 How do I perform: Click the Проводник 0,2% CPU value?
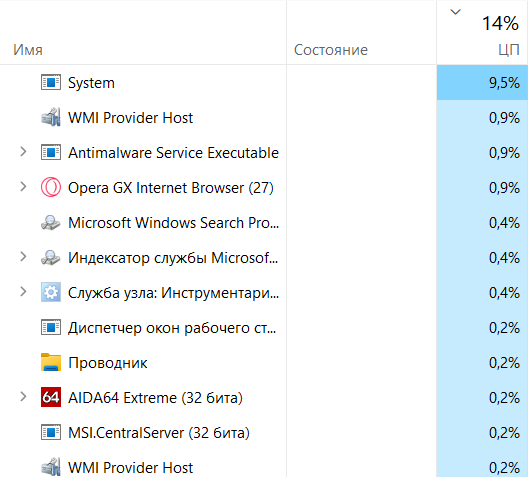point(504,363)
